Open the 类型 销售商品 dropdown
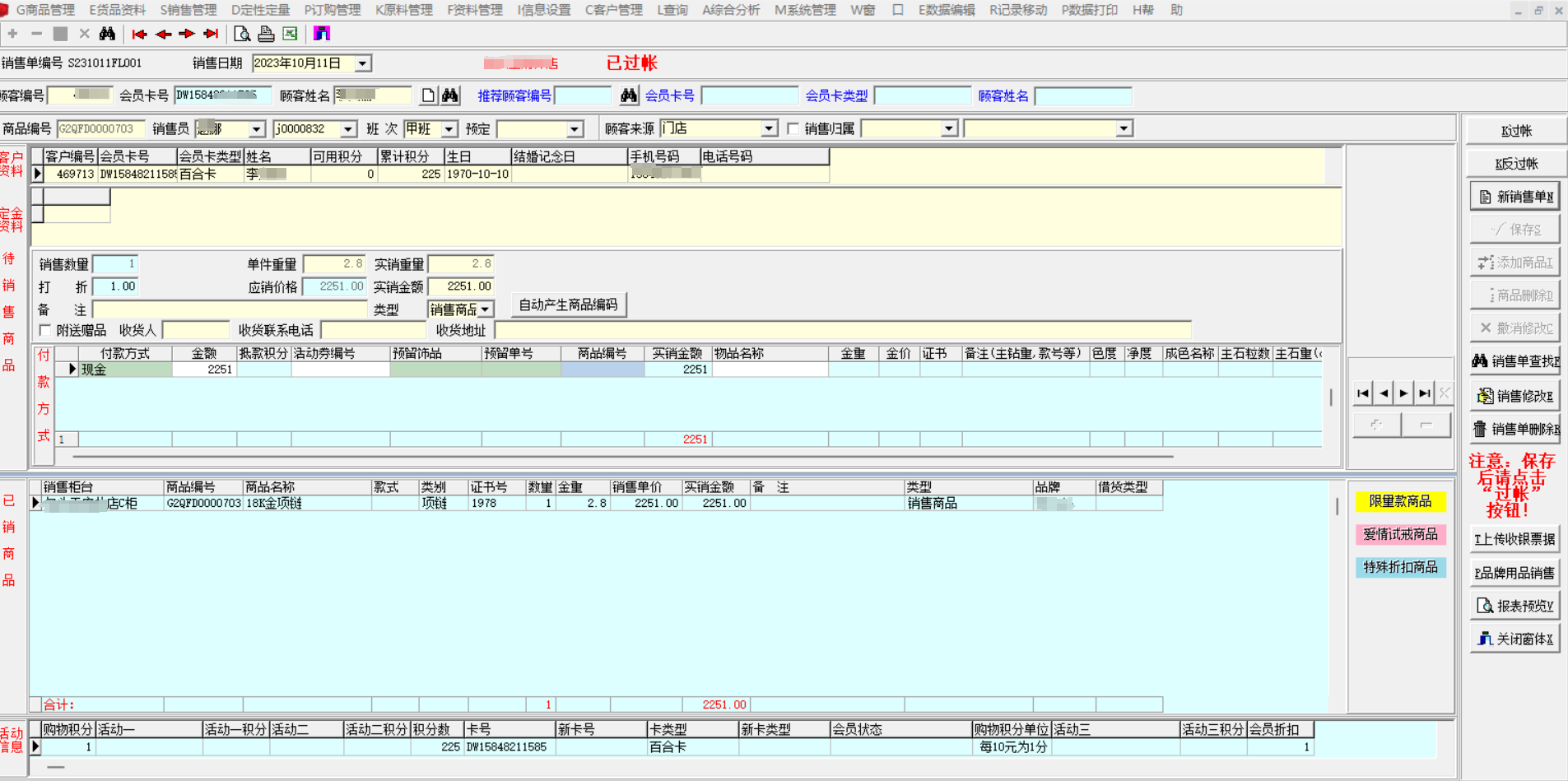The image size is (1568, 781). click(486, 309)
